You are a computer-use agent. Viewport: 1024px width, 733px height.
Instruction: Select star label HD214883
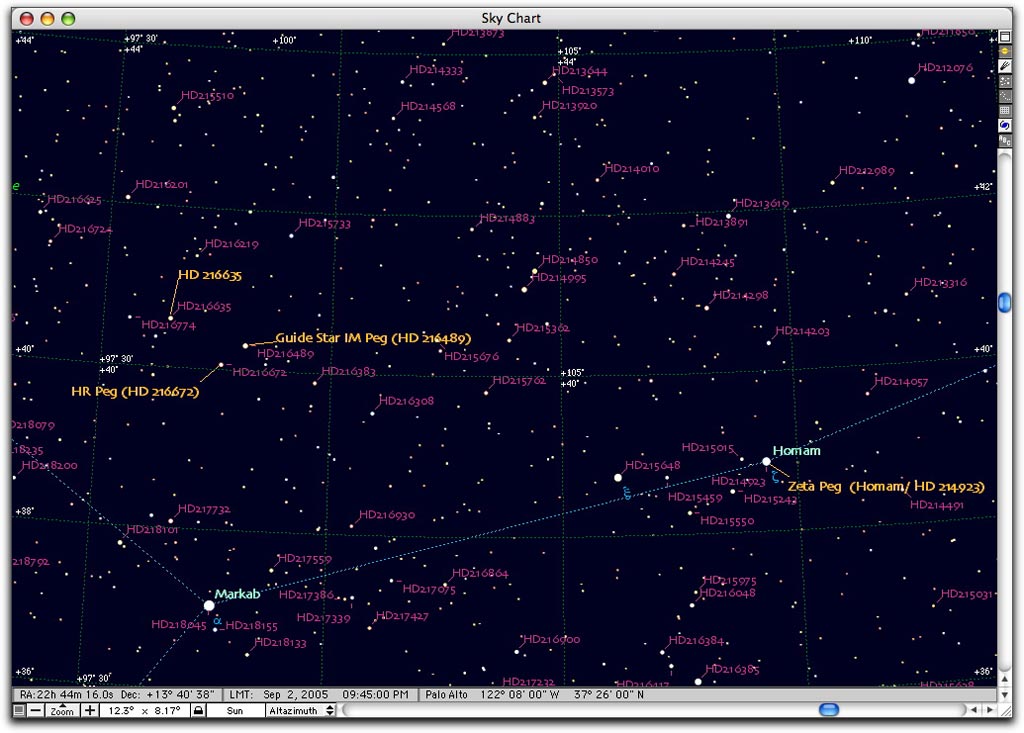pyautogui.click(x=507, y=218)
